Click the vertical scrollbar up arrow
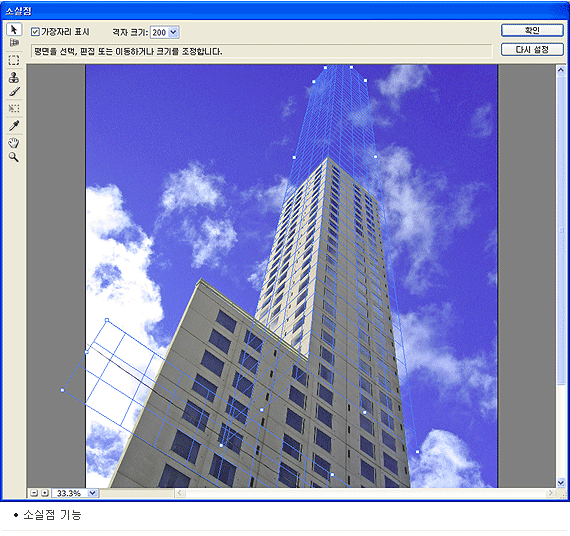The width and height of the screenshot is (570, 536). pyautogui.click(x=561, y=70)
